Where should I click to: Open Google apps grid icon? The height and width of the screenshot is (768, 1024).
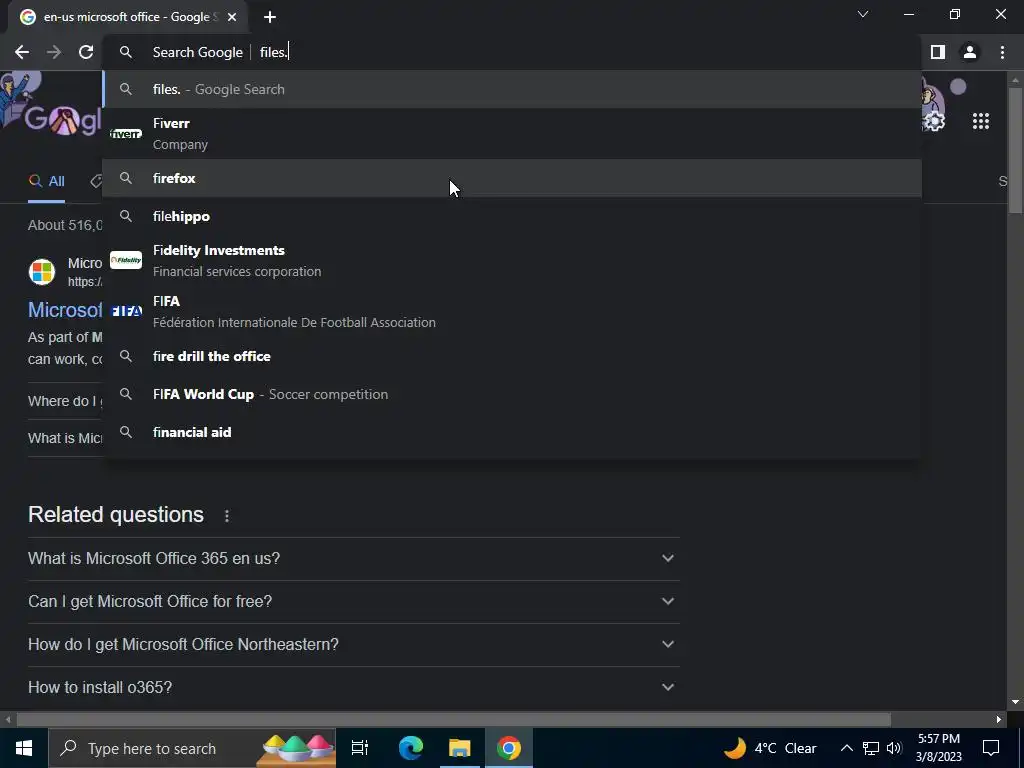(981, 121)
